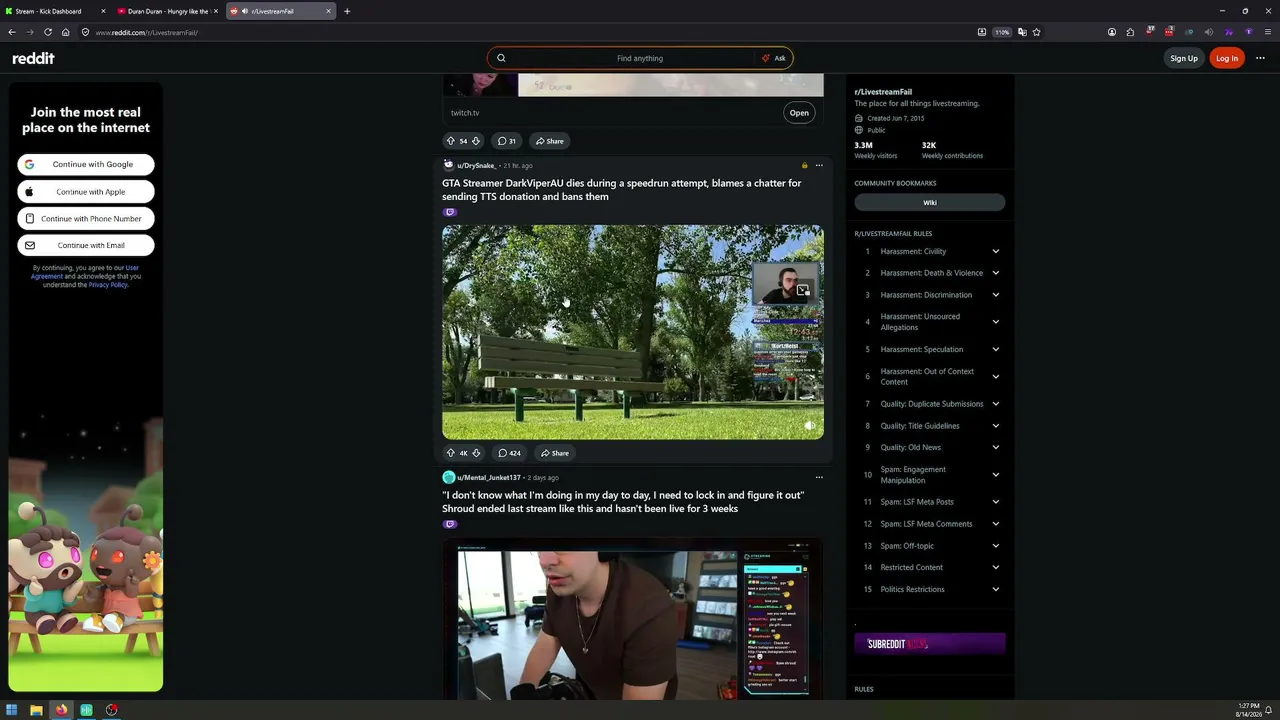Downvote the DarkViperAU speedrun post
This screenshot has width=1280, height=720.
(x=476, y=453)
